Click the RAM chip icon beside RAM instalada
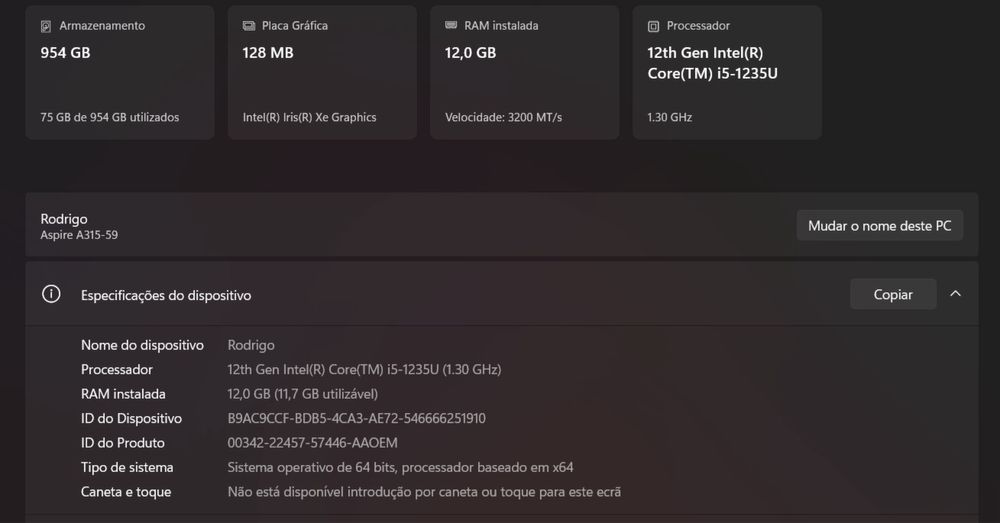The width and height of the screenshot is (1000, 523). point(452,26)
